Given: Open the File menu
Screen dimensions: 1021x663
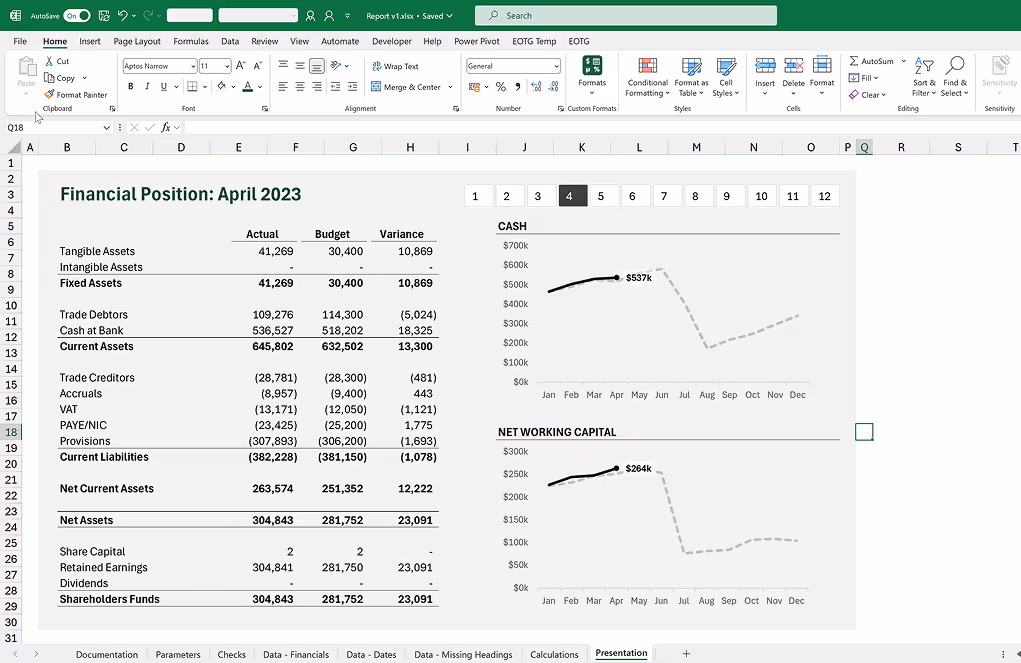Looking at the screenshot, I should click(20, 41).
